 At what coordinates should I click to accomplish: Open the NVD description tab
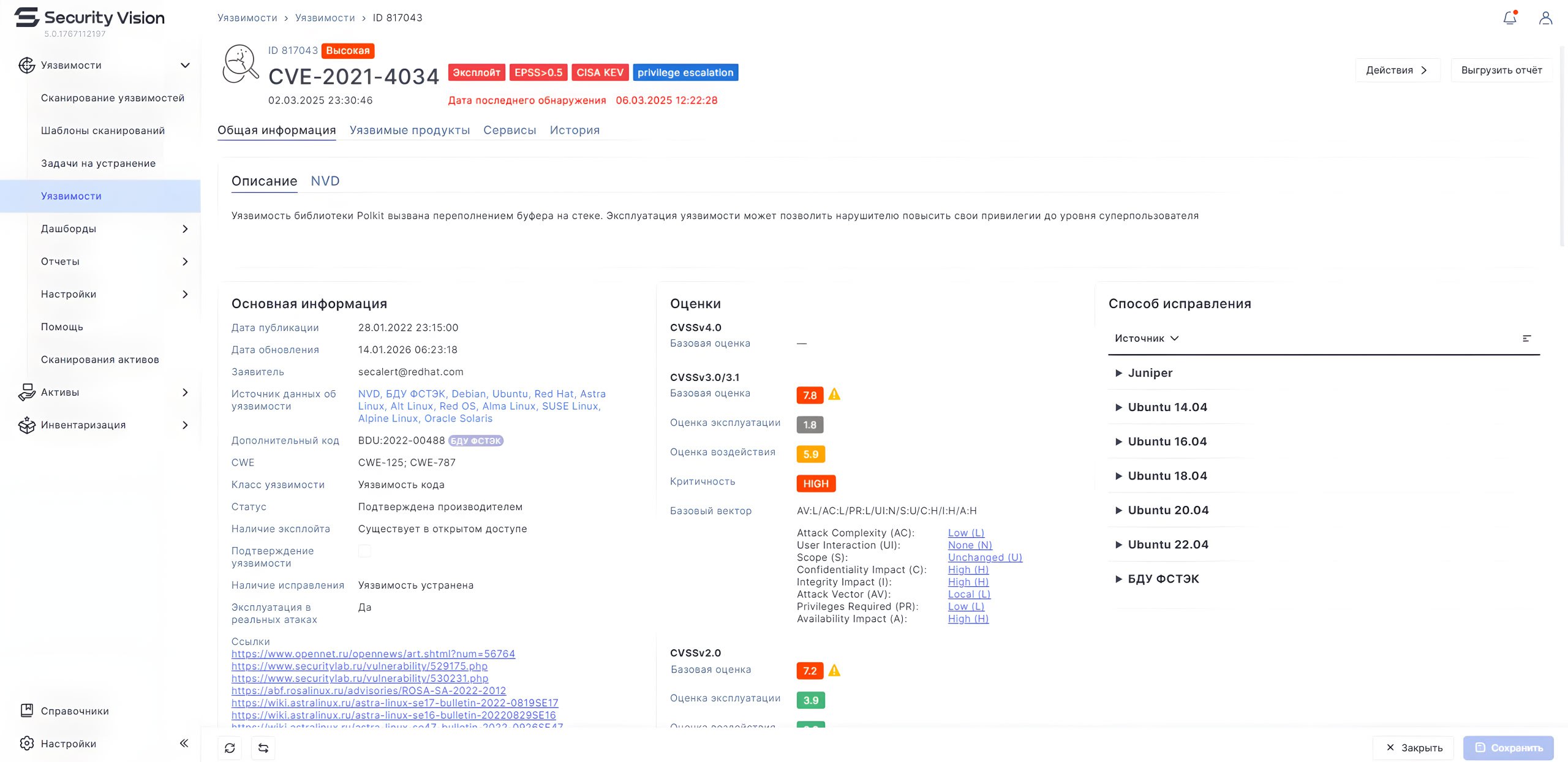pos(325,181)
